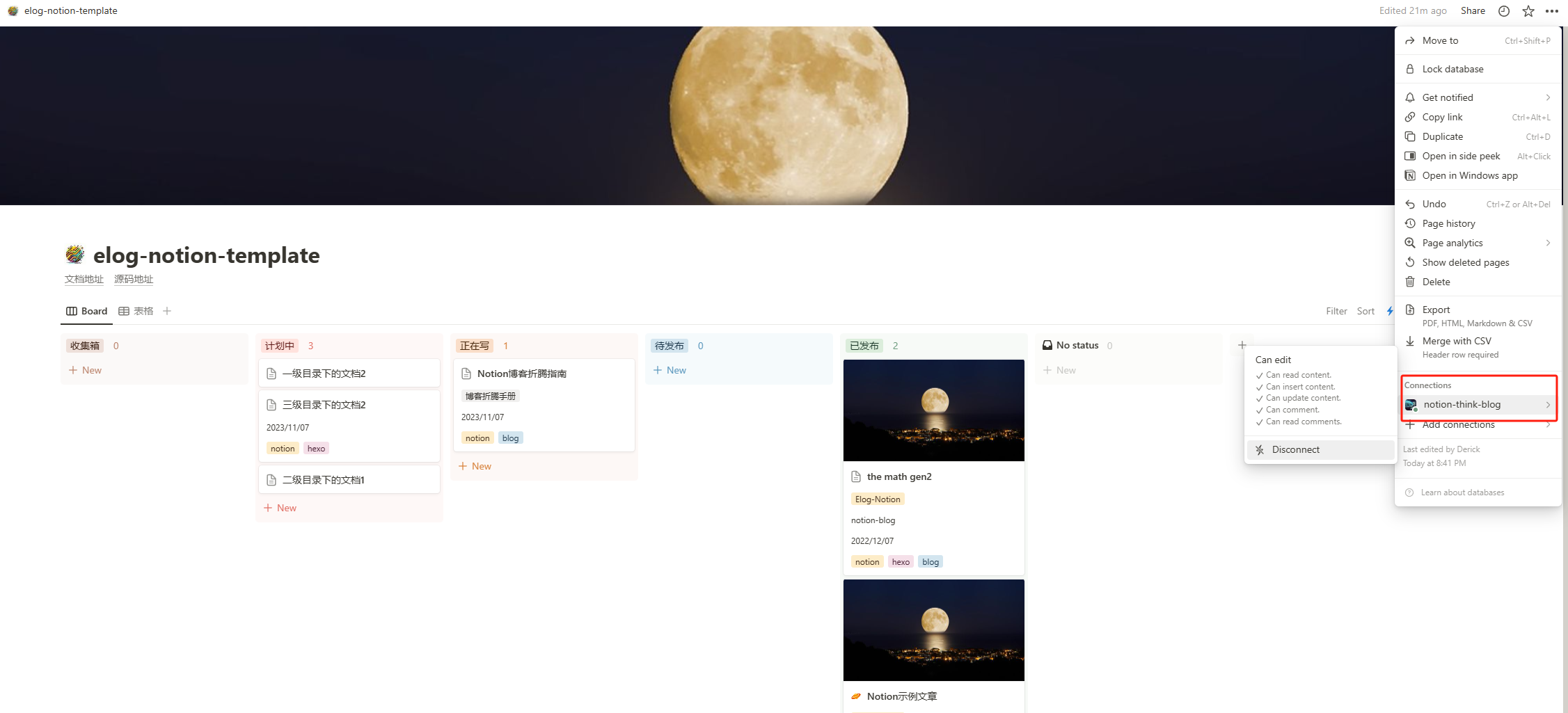
Task: Open the 源码地址 link
Action: [134, 279]
